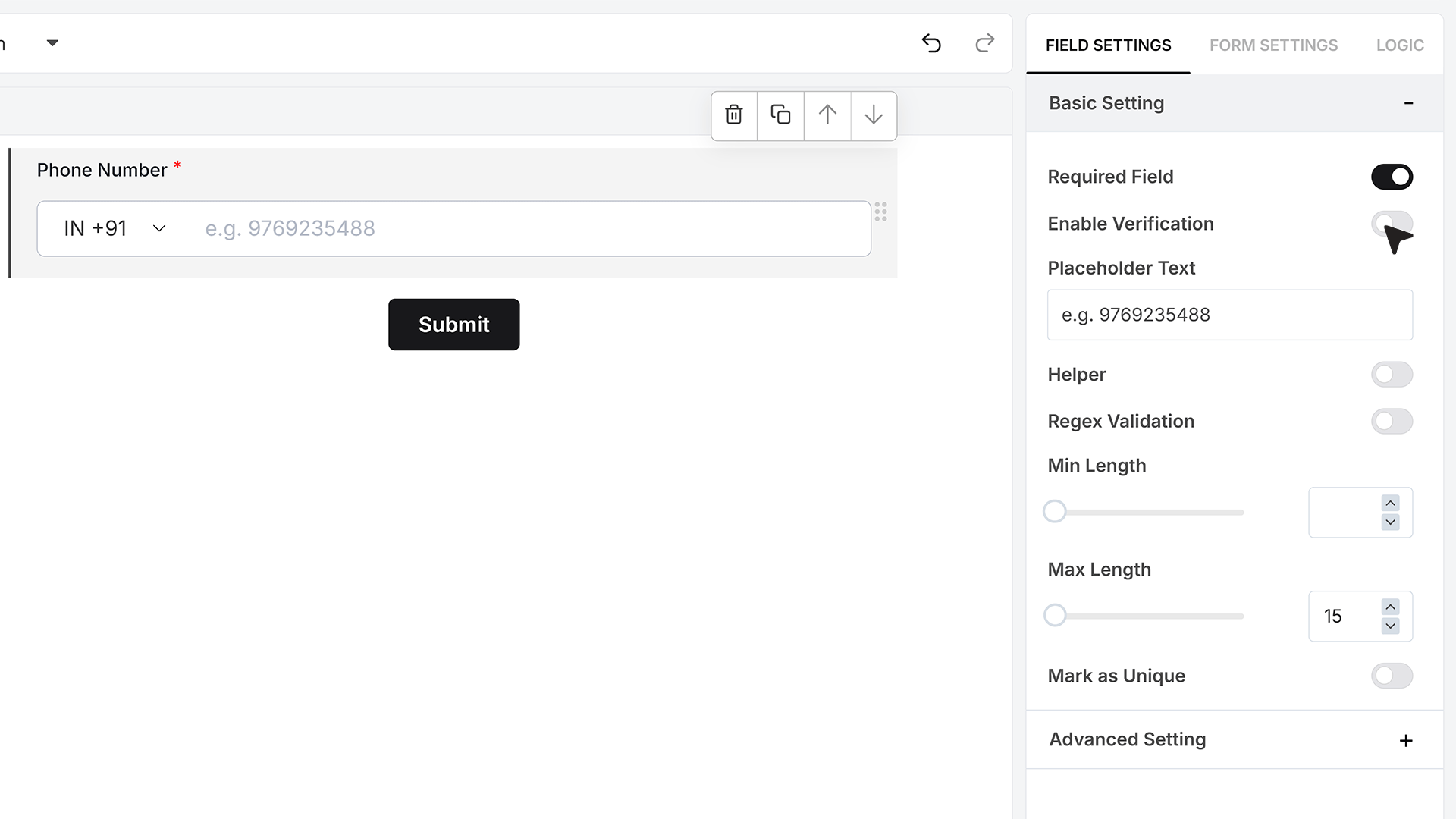Increase Max Length with up stepper arrow
Screen dimensions: 1456x819
[x=1390, y=607]
